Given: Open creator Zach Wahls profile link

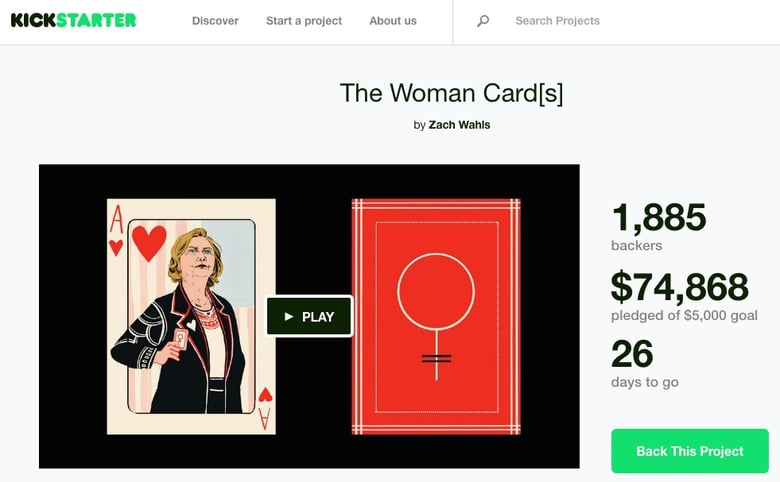Looking at the screenshot, I should coord(459,125).
